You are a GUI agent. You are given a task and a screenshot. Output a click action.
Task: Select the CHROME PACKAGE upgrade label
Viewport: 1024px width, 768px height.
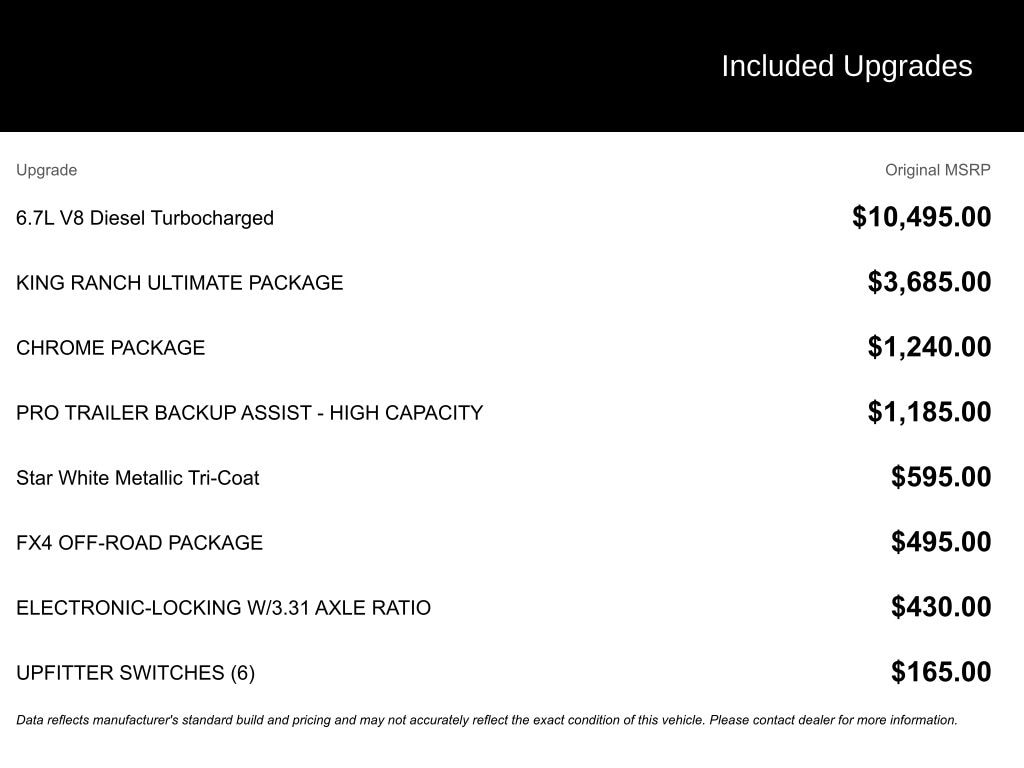110,348
